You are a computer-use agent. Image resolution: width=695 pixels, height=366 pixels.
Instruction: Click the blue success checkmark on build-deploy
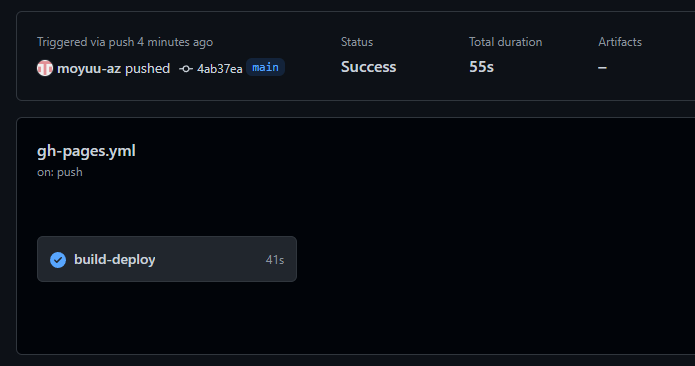click(58, 260)
